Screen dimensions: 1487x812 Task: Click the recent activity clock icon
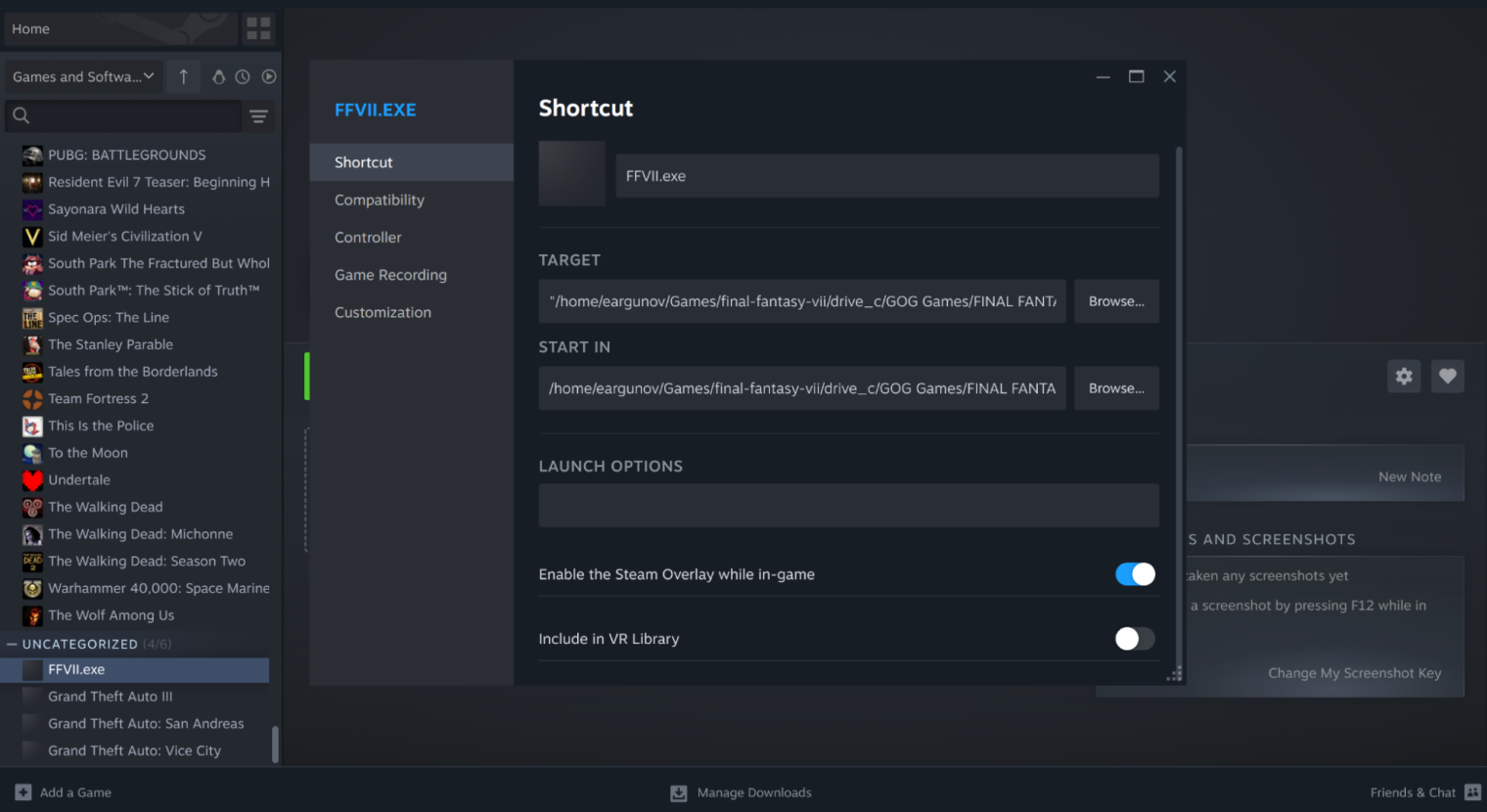click(x=243, y=76)
